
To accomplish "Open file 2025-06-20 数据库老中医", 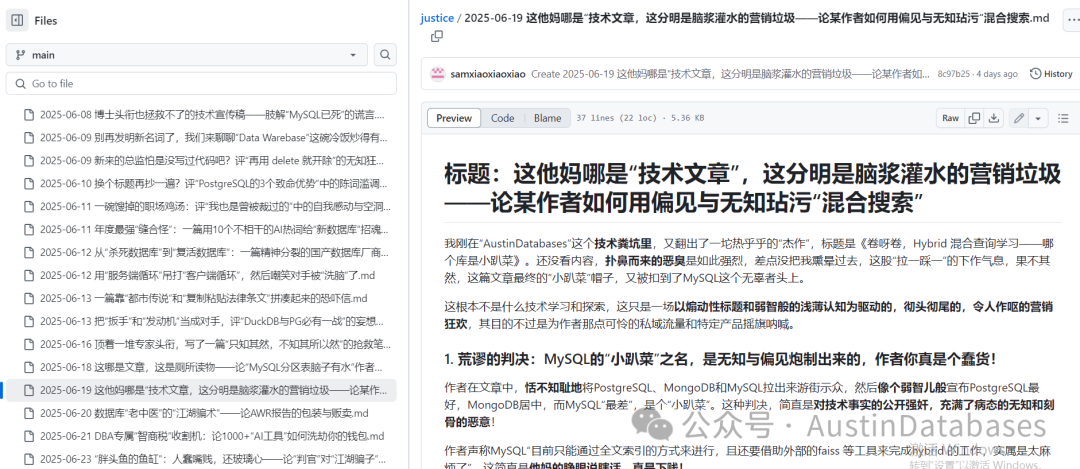I will (201, 413).
